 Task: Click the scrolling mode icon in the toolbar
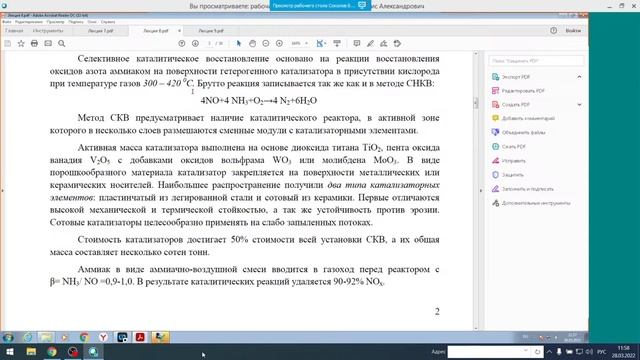[337, 43]
